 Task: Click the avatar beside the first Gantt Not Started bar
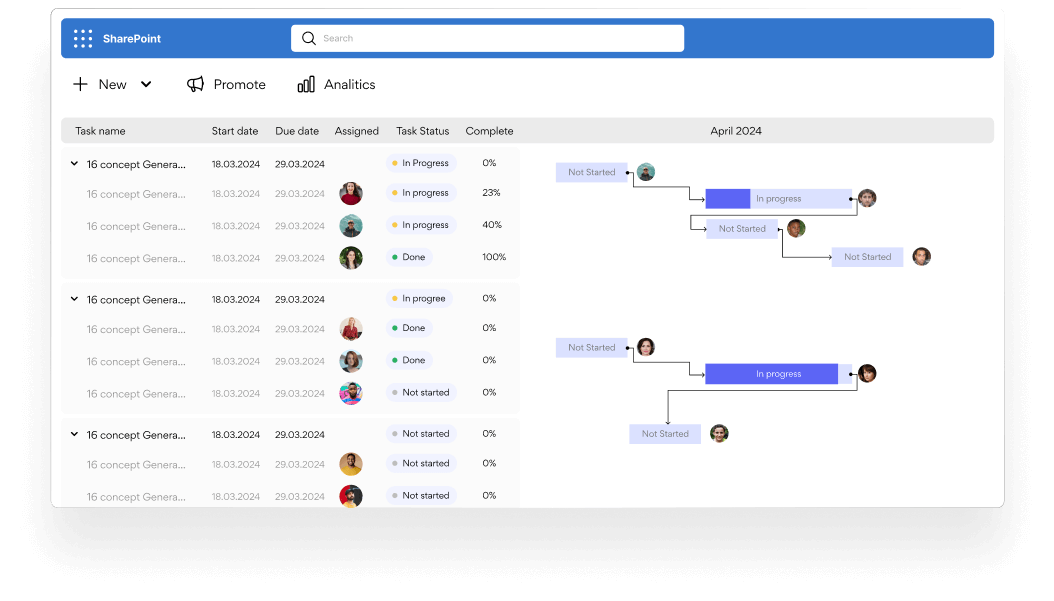tap(646, 172)
